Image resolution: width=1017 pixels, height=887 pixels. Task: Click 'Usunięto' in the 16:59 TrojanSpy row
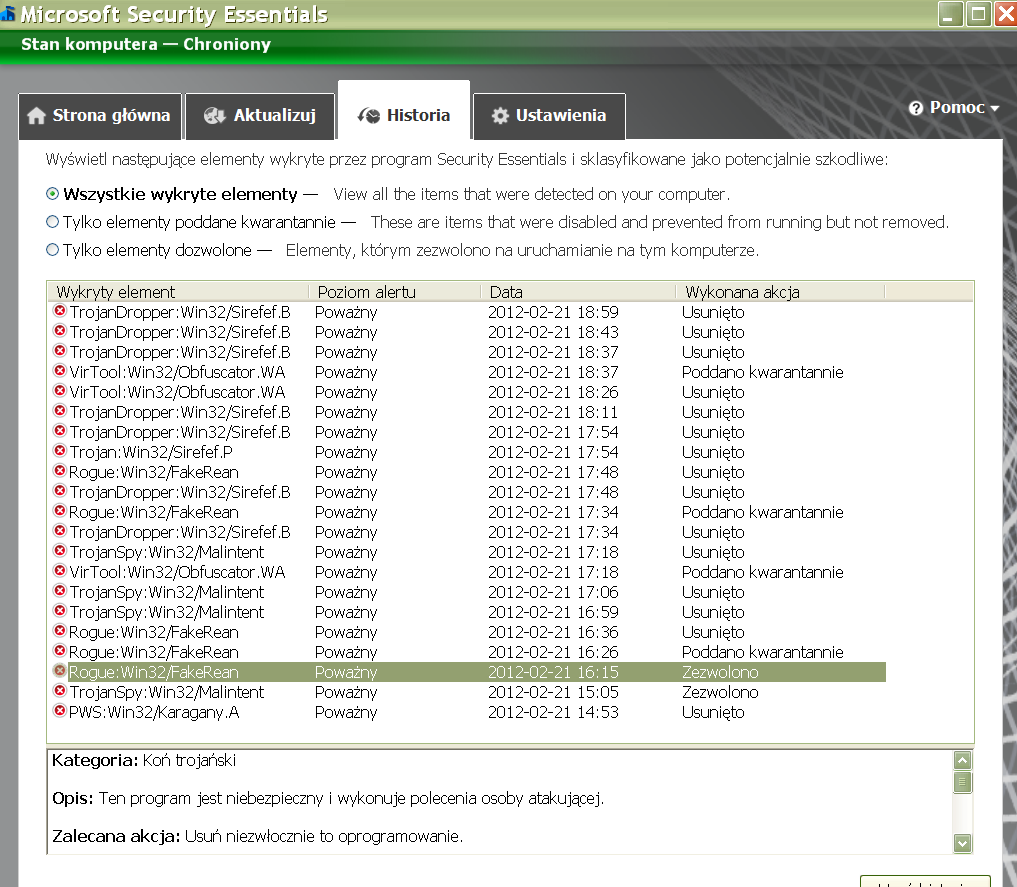click(x=713, y=613)
